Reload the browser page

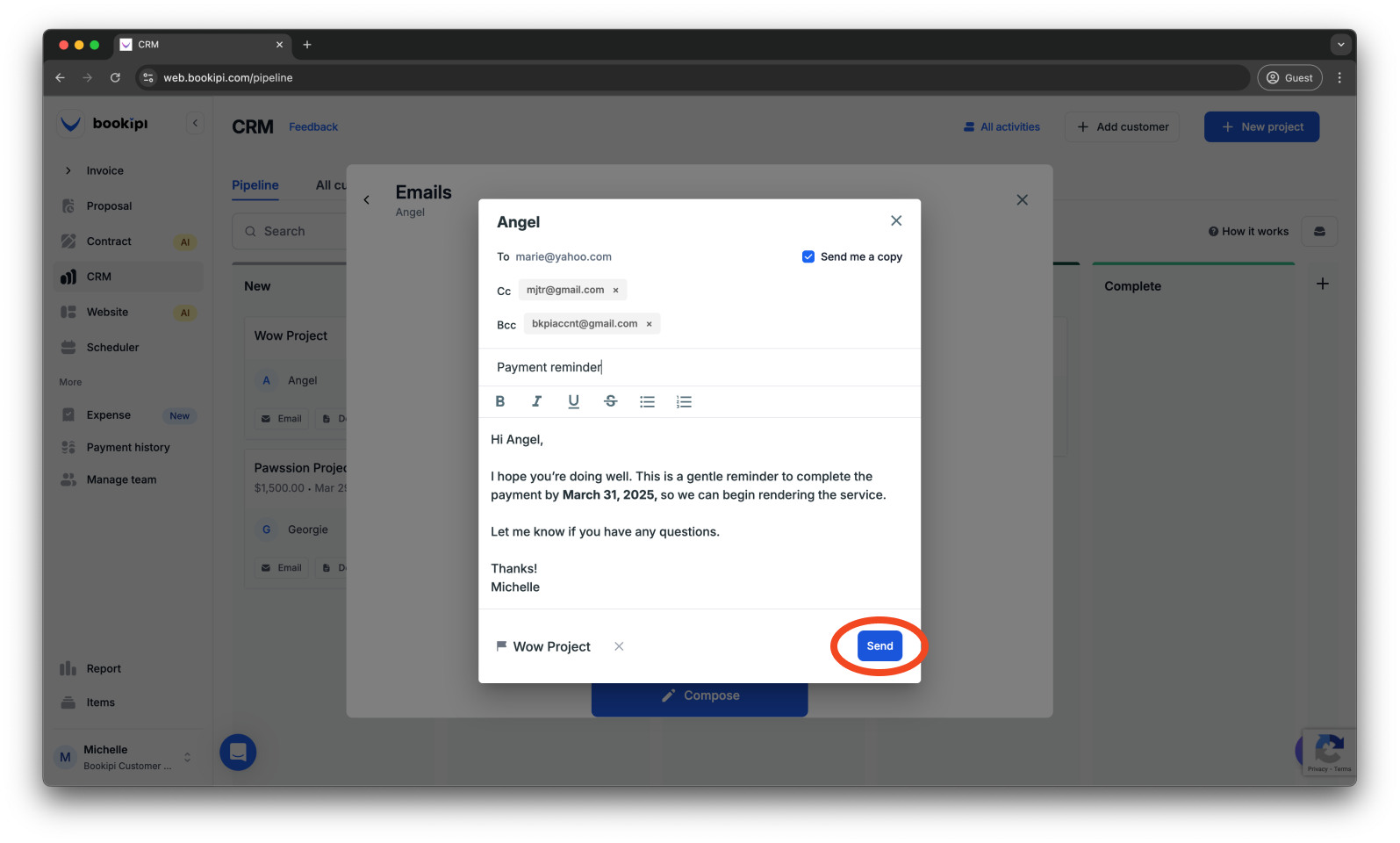[x=115, y=77]
